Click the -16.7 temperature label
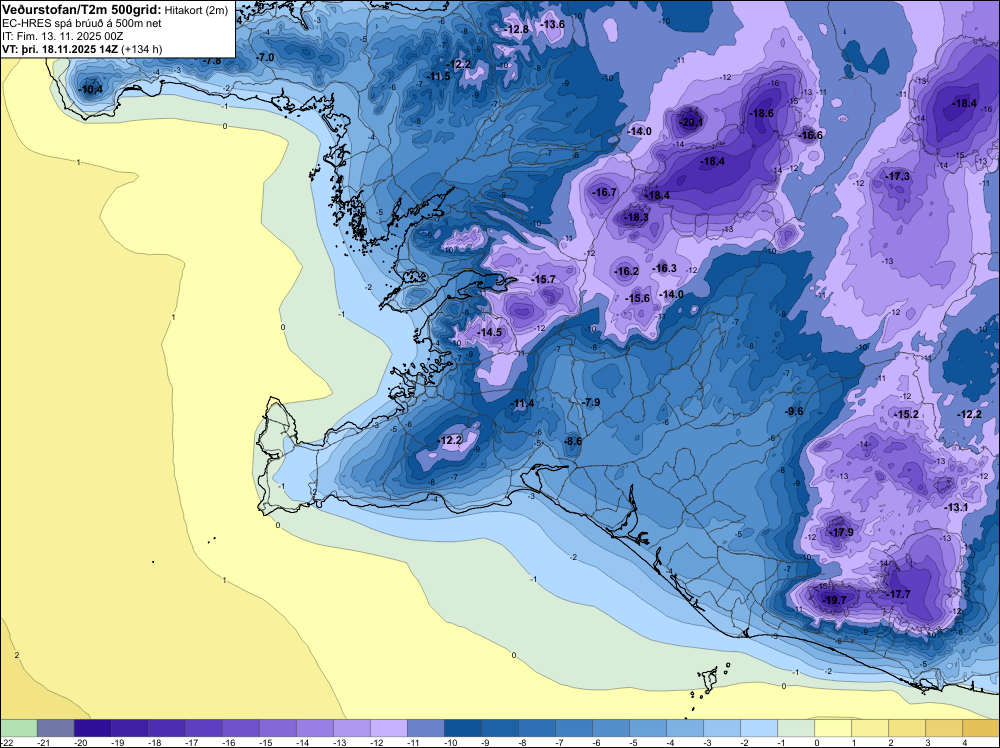 604,193
